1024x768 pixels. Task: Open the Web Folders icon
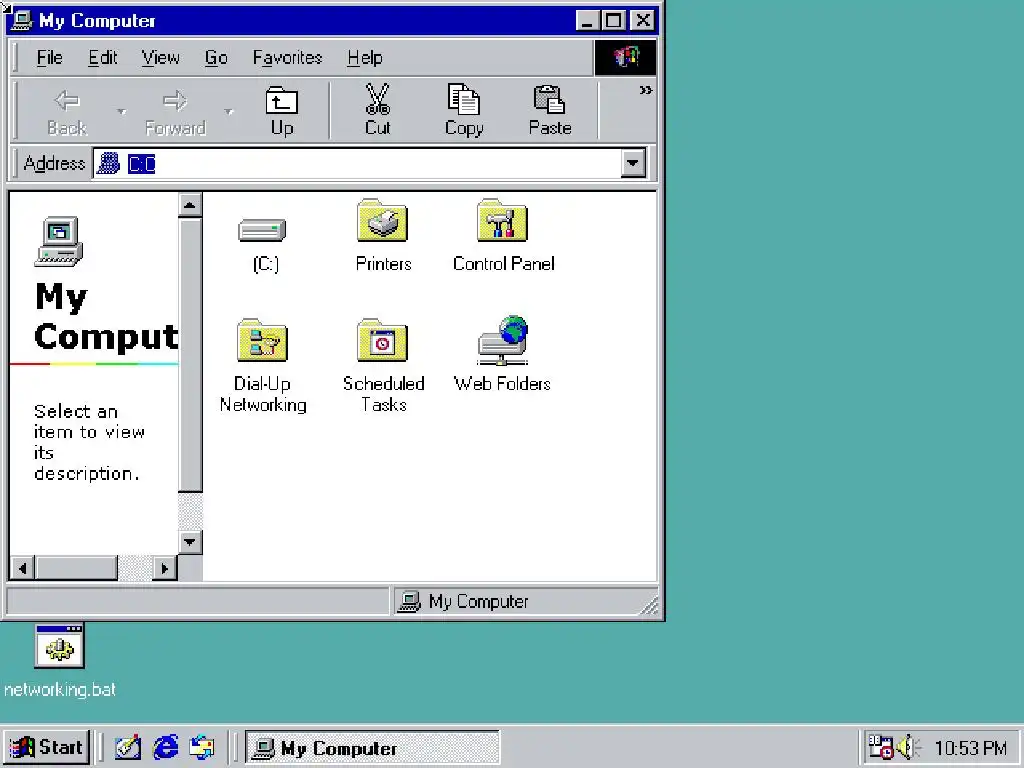(x=502, y=340)
